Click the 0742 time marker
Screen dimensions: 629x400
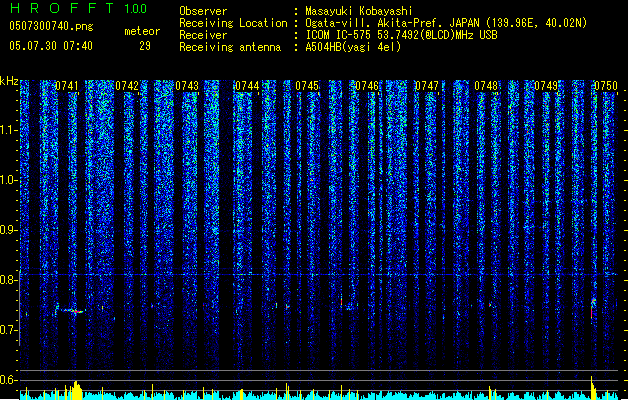tap(127, 86)
